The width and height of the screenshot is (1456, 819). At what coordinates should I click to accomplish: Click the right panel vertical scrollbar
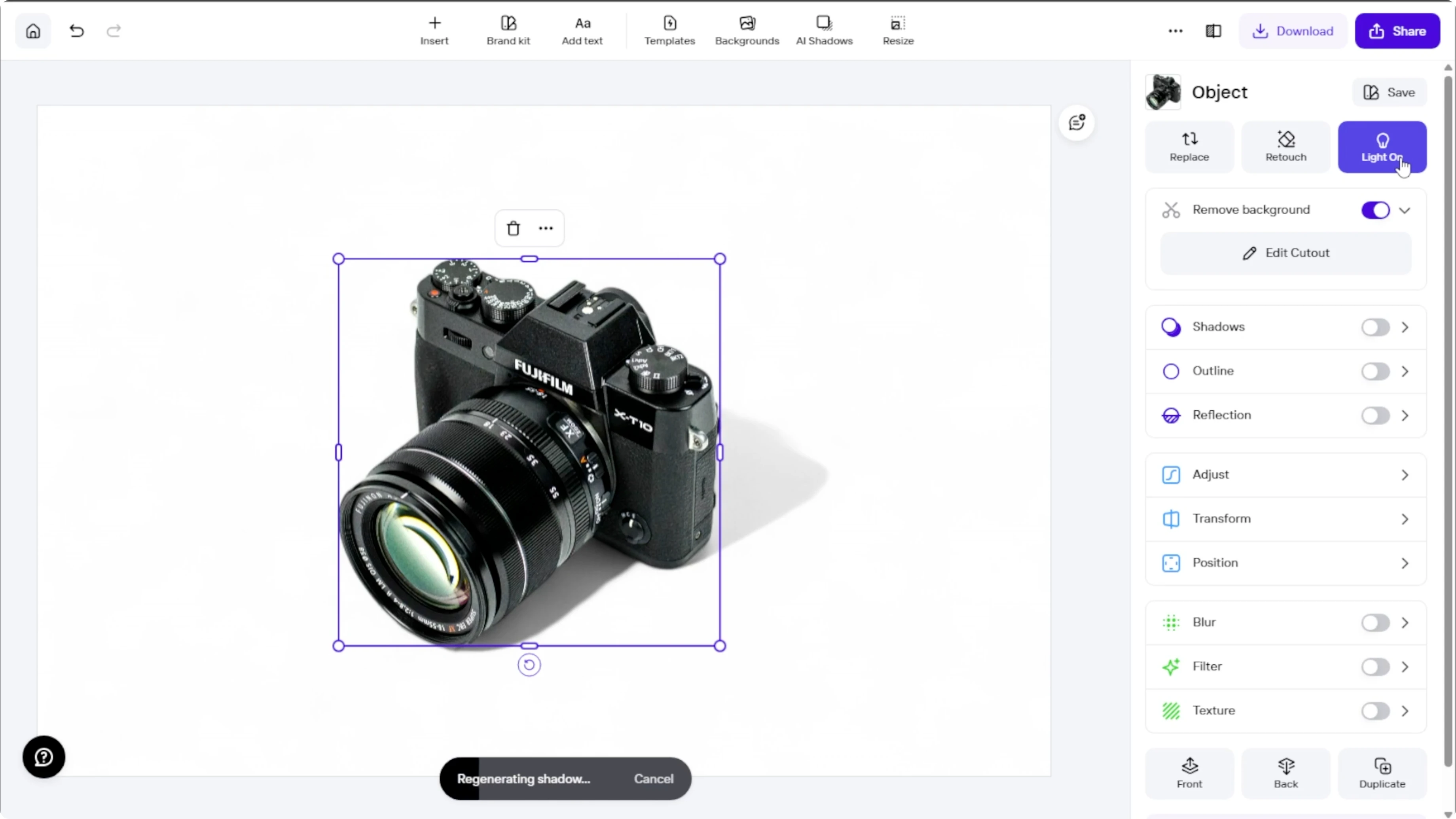1448,421
